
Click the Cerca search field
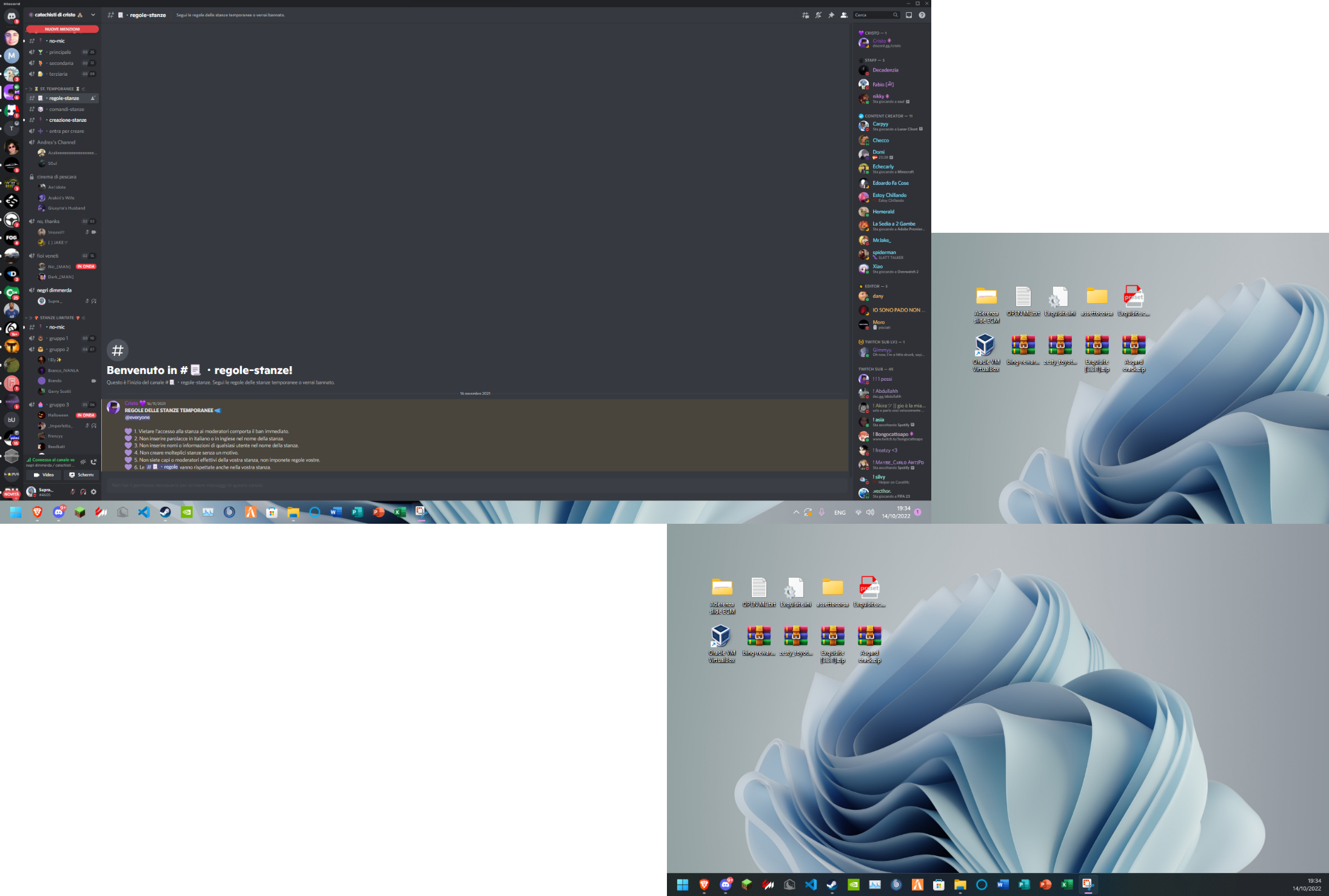click(x=872, y=15)
